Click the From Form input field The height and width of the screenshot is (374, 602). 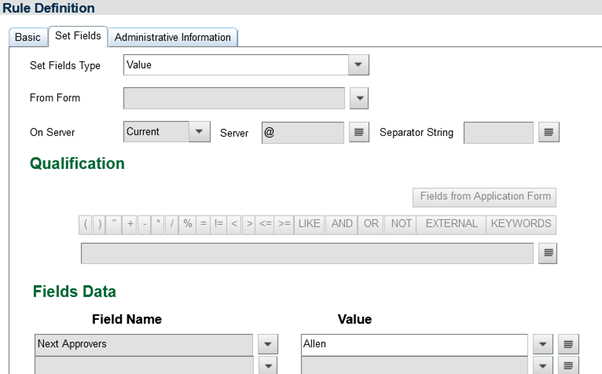pos(234,98)
